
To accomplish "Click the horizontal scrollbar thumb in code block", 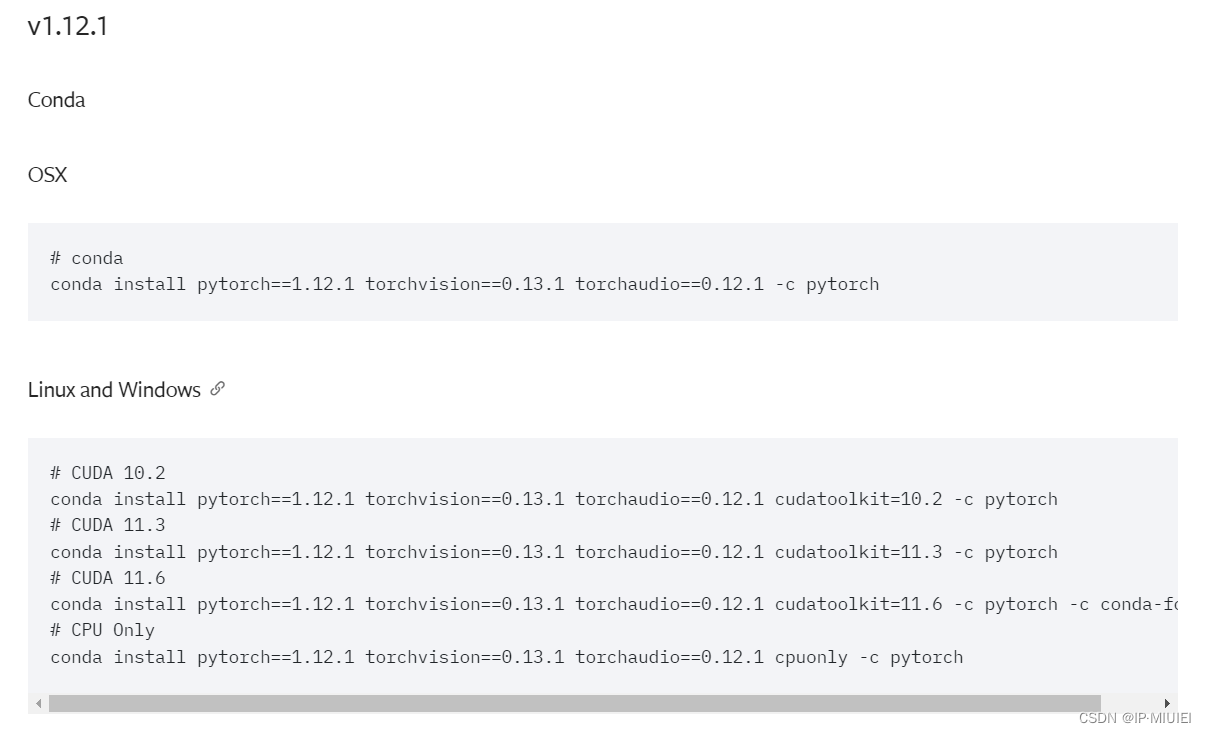I will (x=574, y=704).
